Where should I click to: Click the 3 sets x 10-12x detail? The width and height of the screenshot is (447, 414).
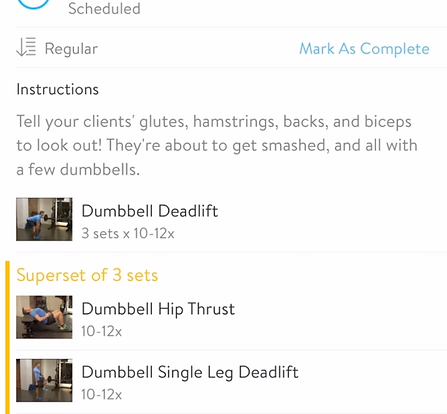(x=128, y=233)
